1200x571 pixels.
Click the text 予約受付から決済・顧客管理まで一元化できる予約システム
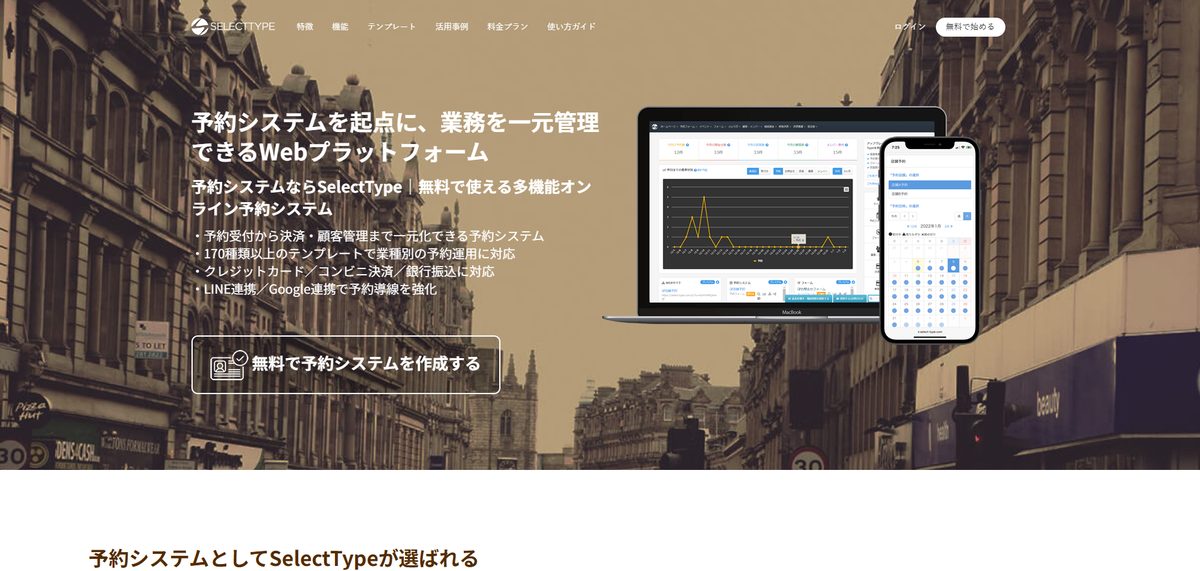368,236
